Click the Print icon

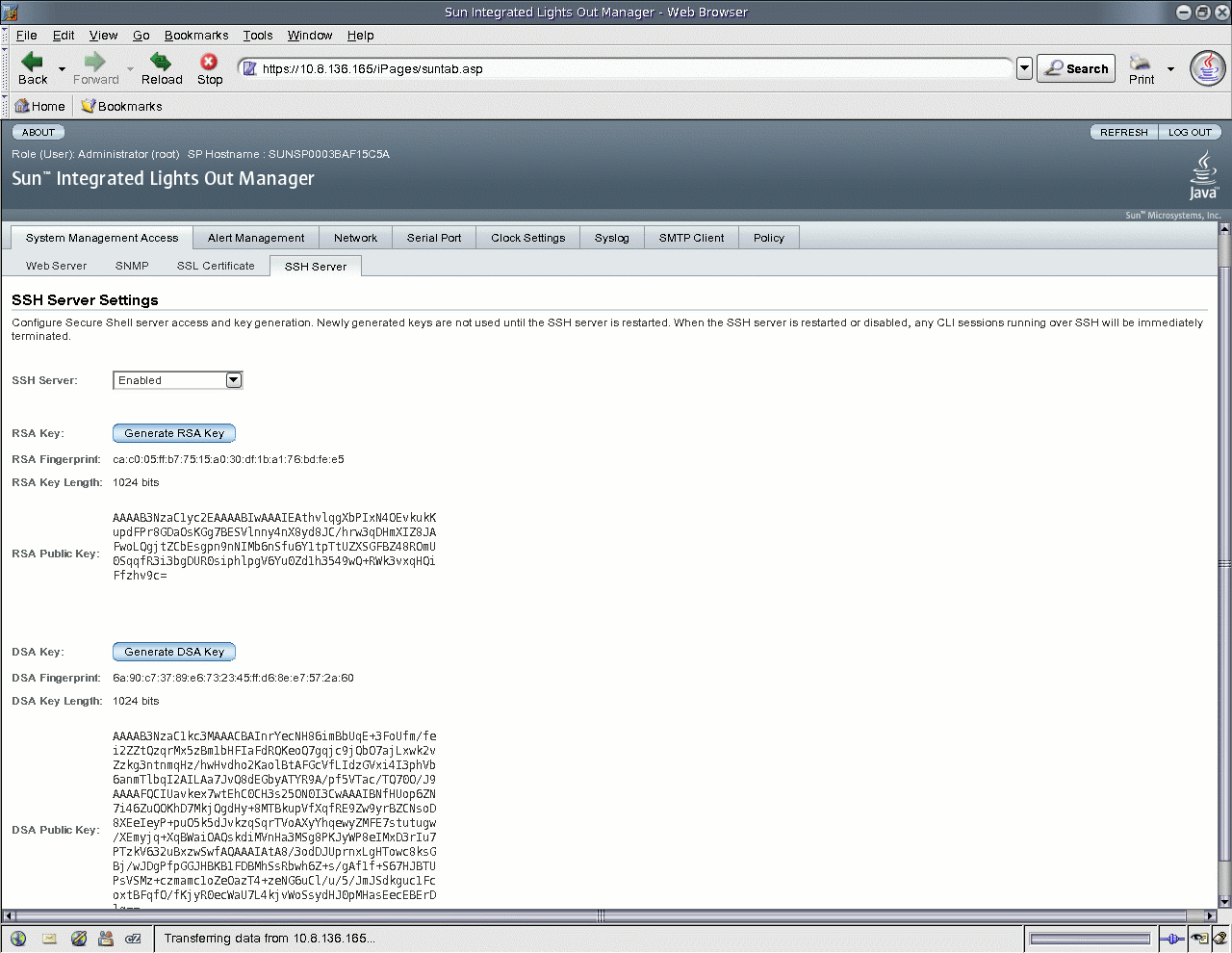pos(1141,62)
